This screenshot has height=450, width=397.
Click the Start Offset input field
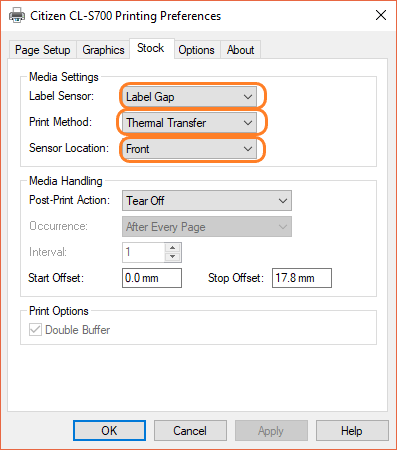click(152, 278)
